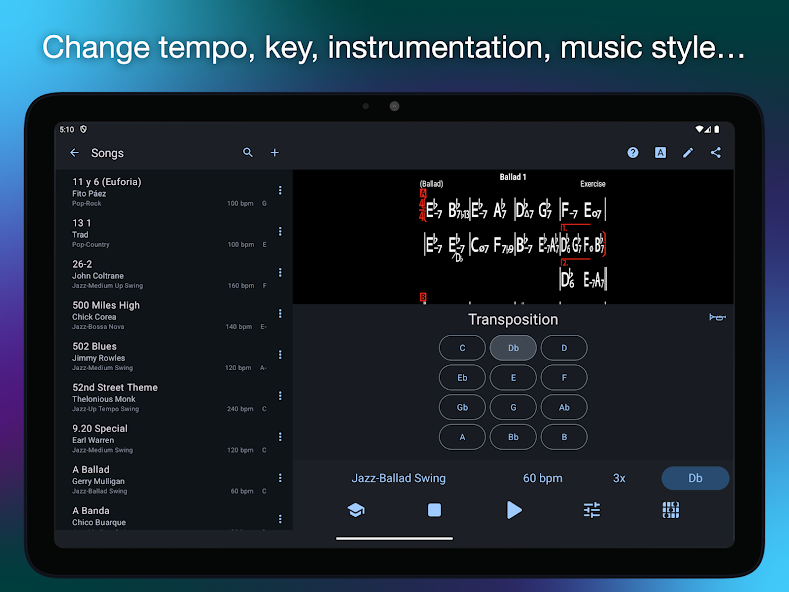789x592 pixels.
Task: Open the options menu for 502 Blues
Action: pos(280,355)
